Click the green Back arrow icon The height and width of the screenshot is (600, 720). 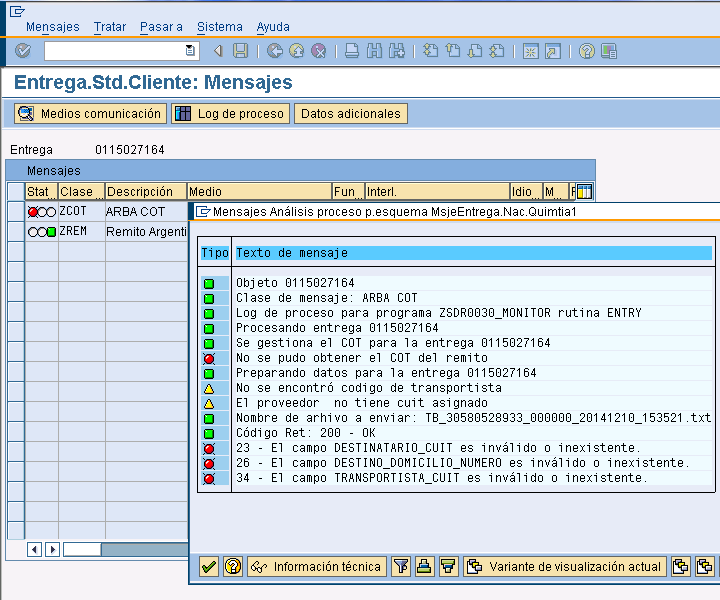tap(275, 50)
